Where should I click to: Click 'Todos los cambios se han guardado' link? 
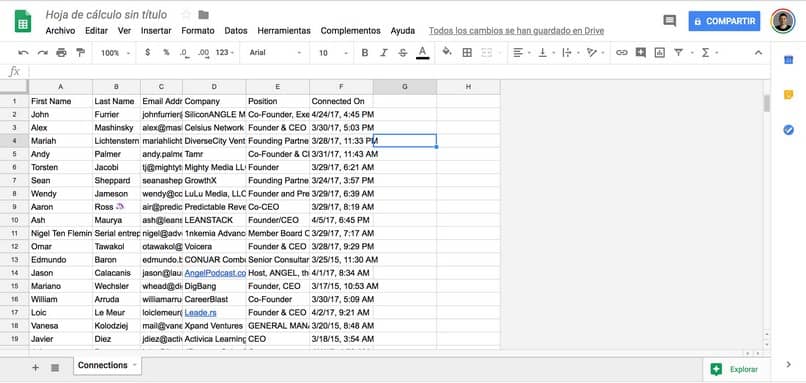(516, 31)
